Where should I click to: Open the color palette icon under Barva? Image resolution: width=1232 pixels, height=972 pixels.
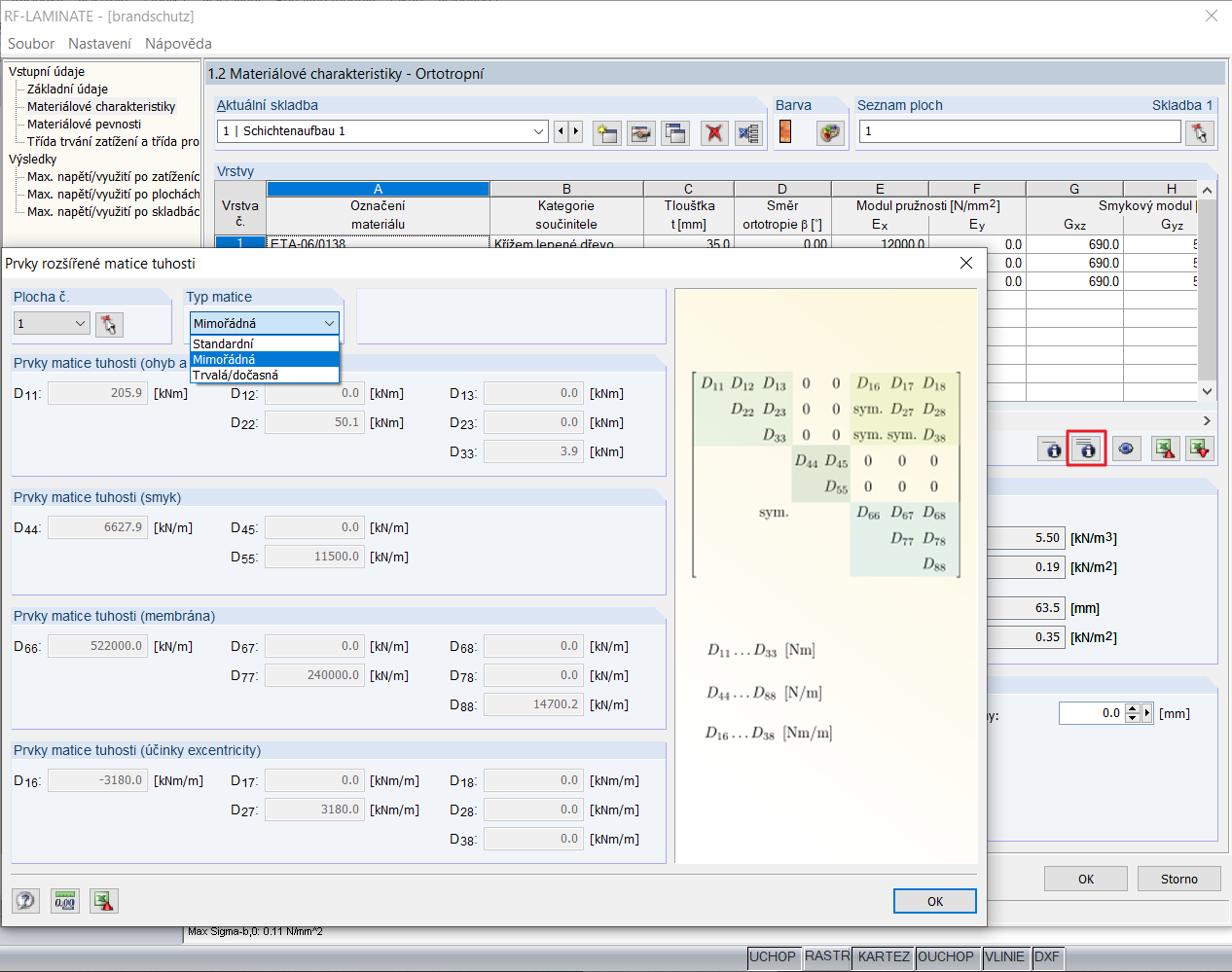click(x=830, y=133)
